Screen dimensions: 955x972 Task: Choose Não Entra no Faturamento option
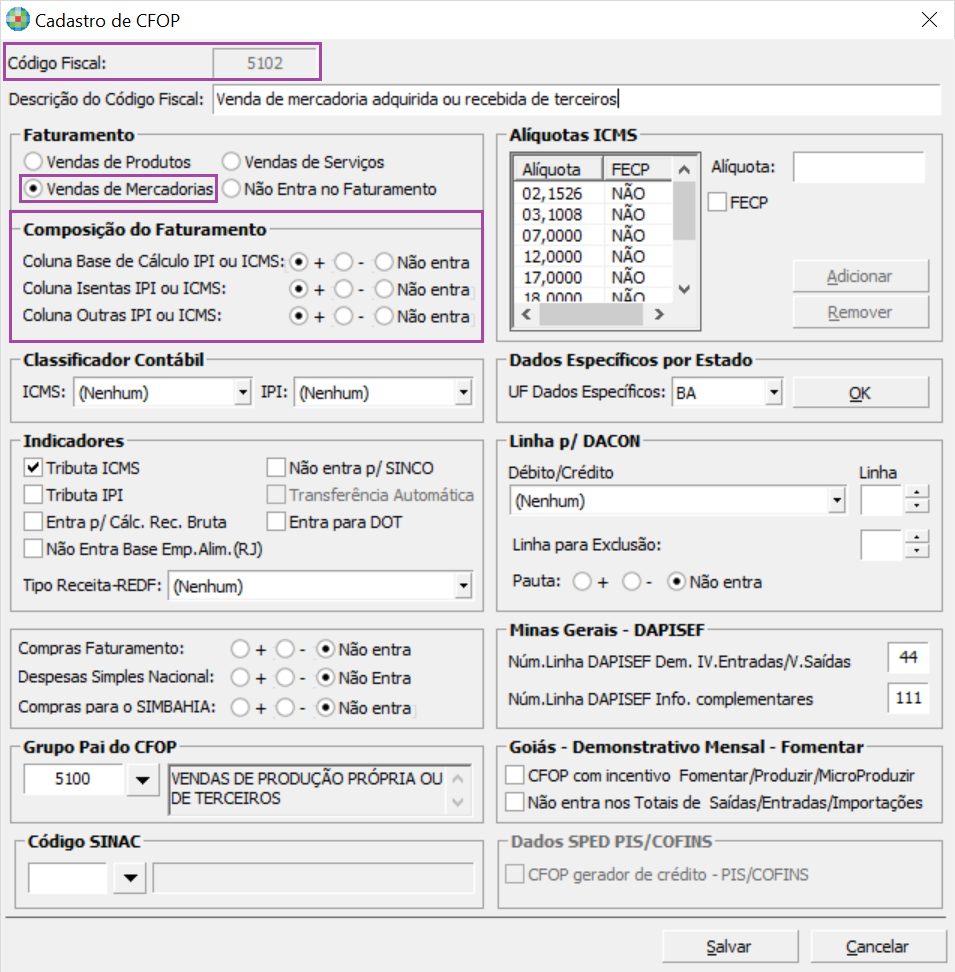point(231,188)
